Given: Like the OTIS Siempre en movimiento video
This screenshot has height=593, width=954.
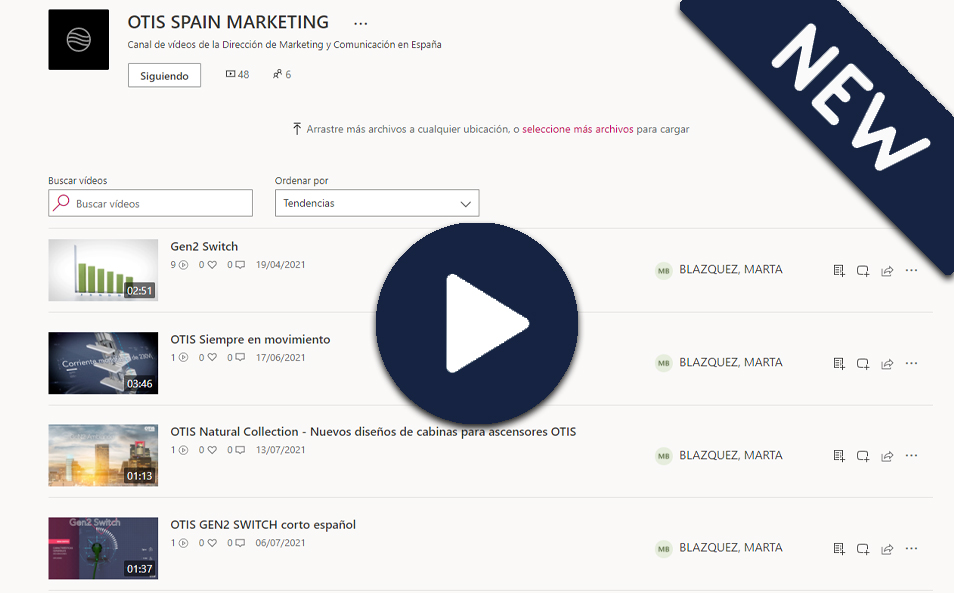Looking at the screenshot, I should 212,358.
